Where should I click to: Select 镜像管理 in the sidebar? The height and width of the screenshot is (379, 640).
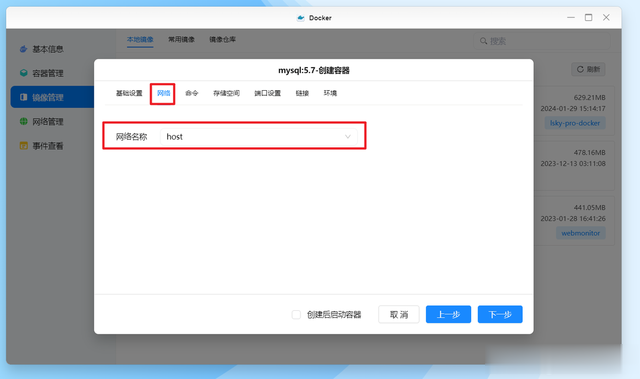tap(52, 97)
